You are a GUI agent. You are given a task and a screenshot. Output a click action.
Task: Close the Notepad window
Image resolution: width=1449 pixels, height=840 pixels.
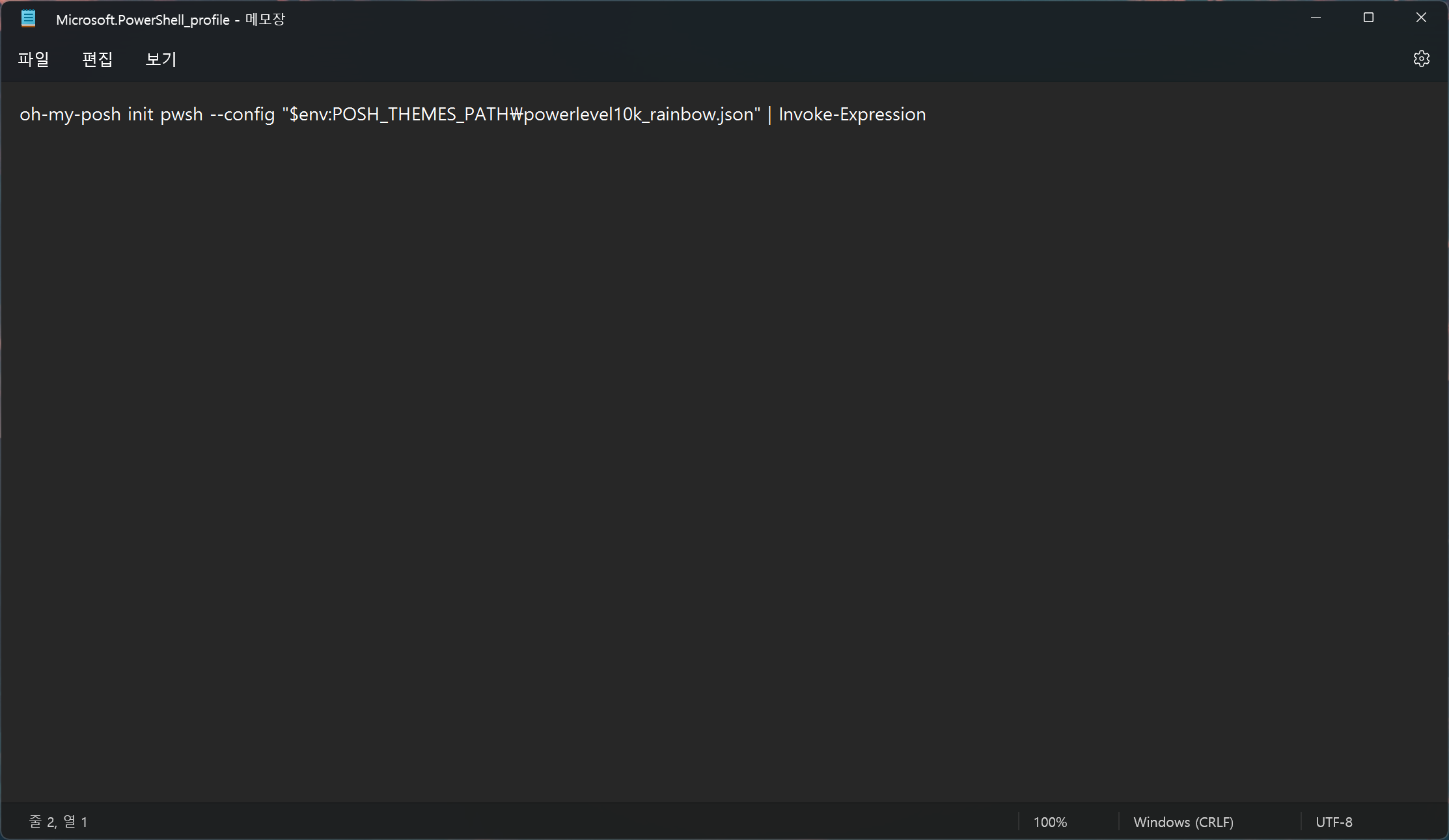[1421, 18]
